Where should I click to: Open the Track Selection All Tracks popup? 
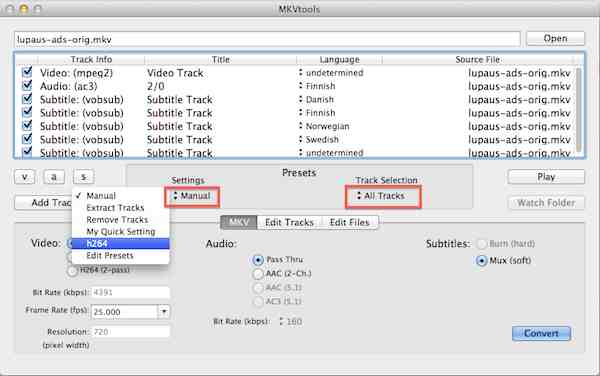(x=383, y=197)
